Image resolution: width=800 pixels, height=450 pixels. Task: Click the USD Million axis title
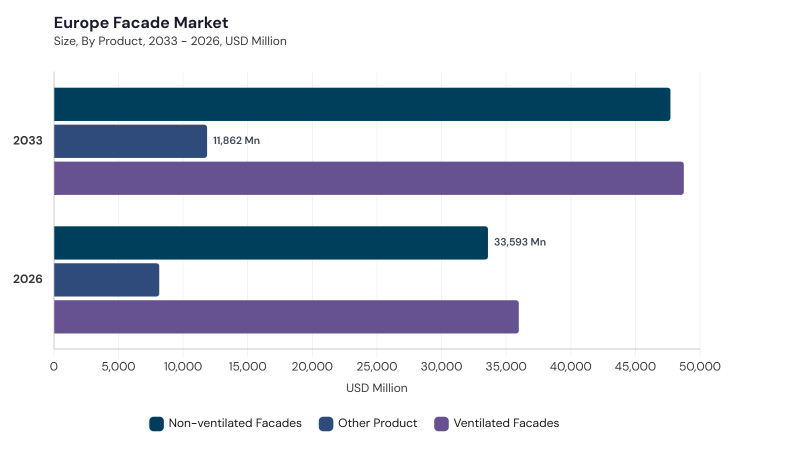[377, 388]
